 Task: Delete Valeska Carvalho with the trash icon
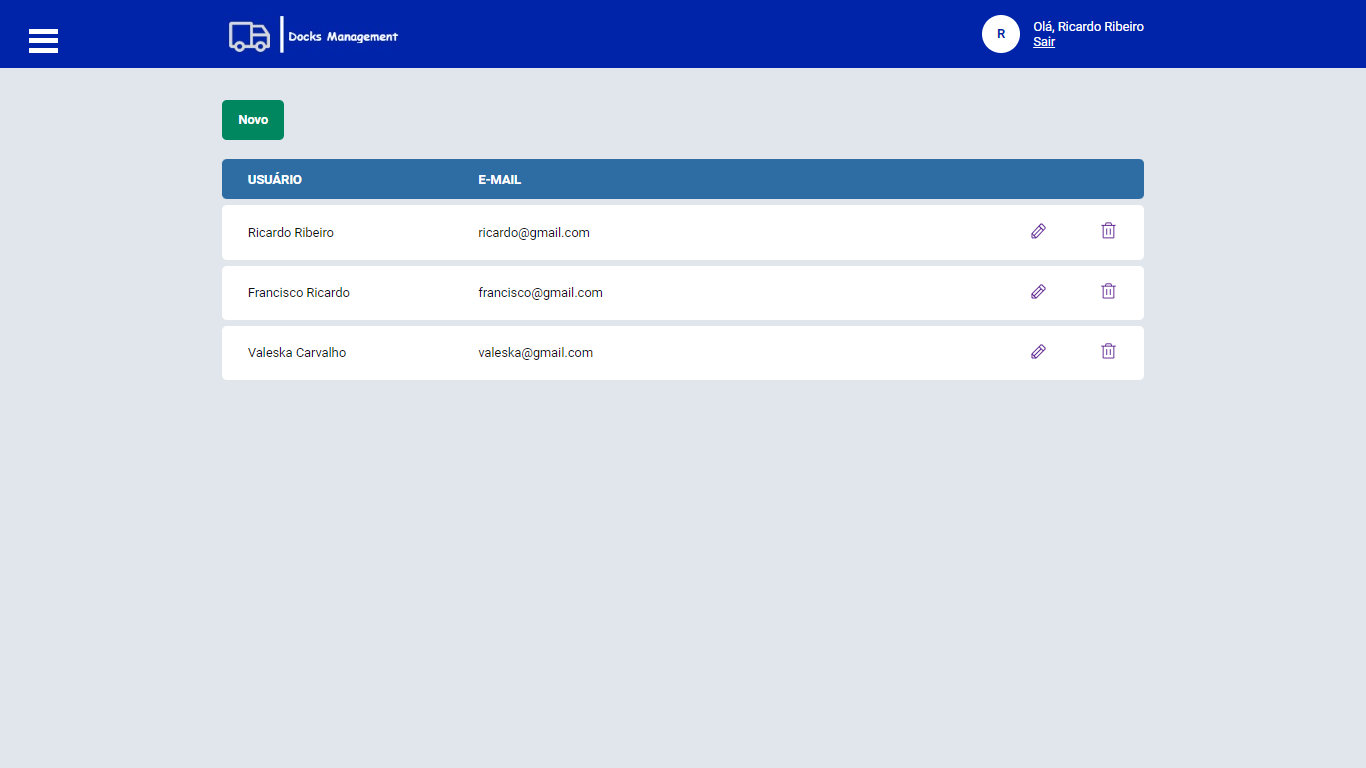[1108, 351]
